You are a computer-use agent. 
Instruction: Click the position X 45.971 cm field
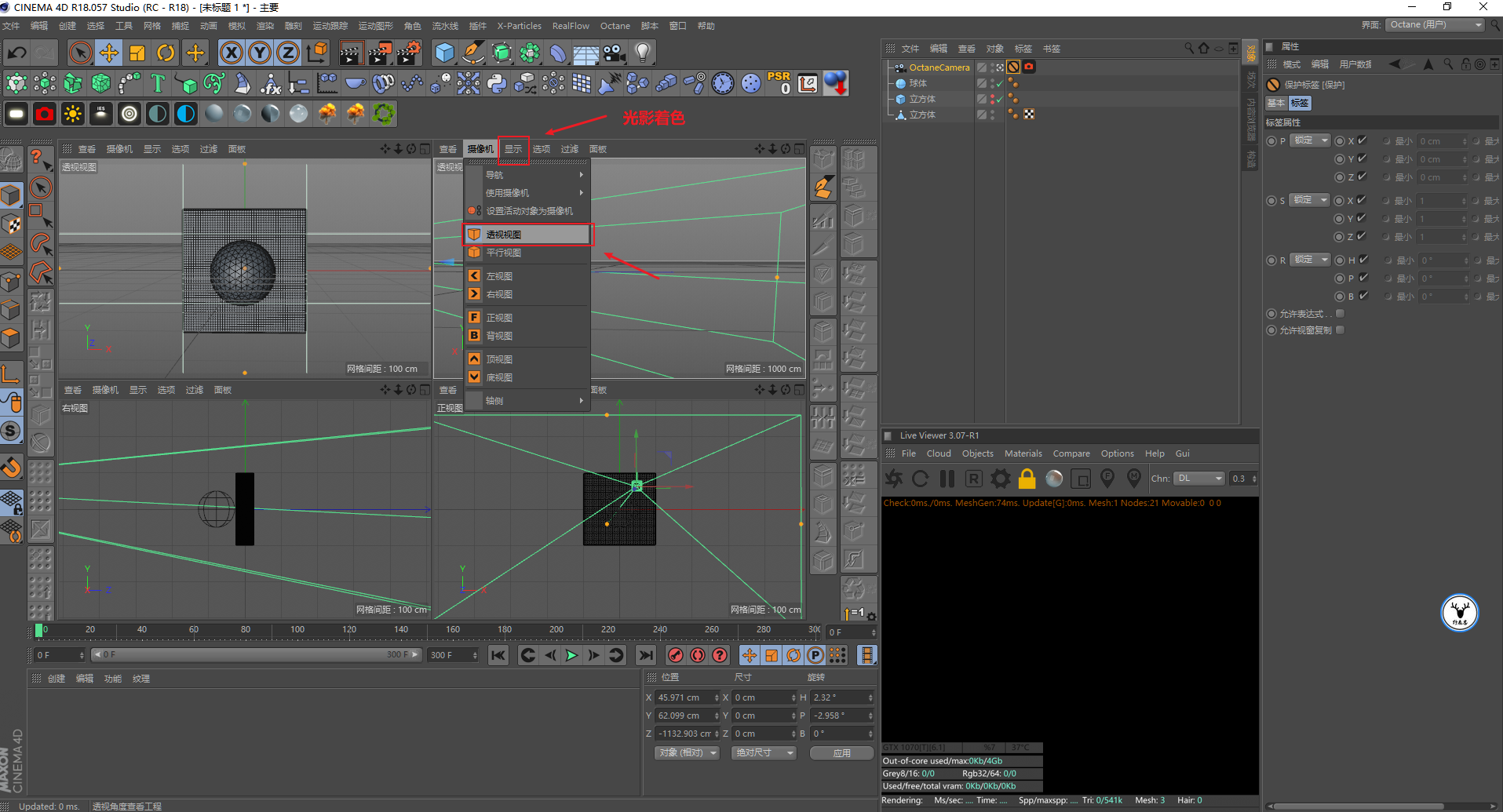687,697
